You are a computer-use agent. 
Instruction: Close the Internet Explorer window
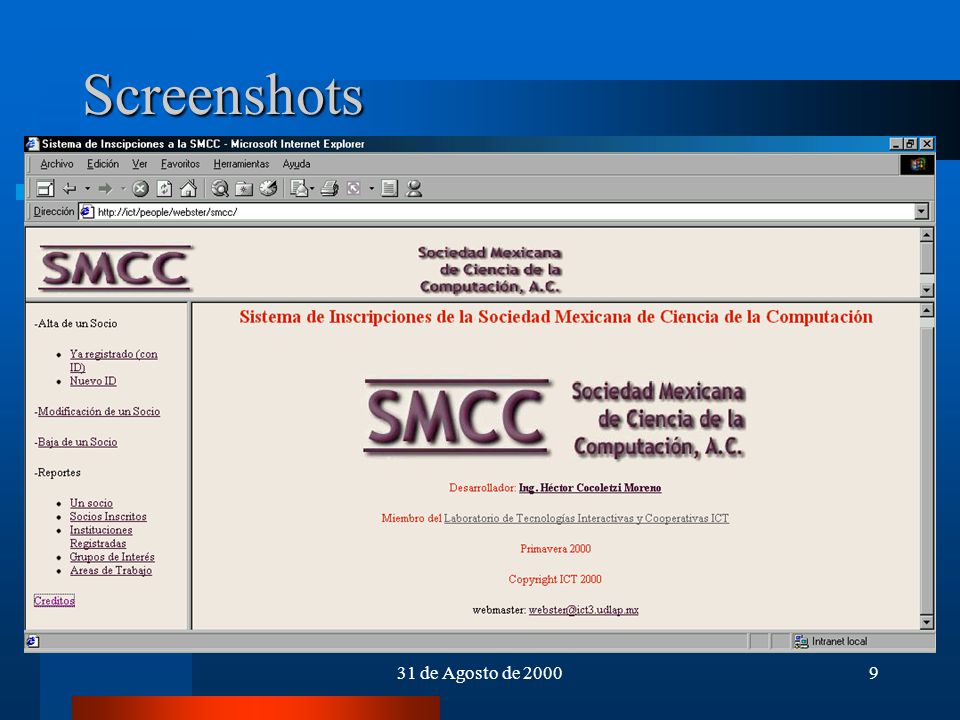[927, 144]
